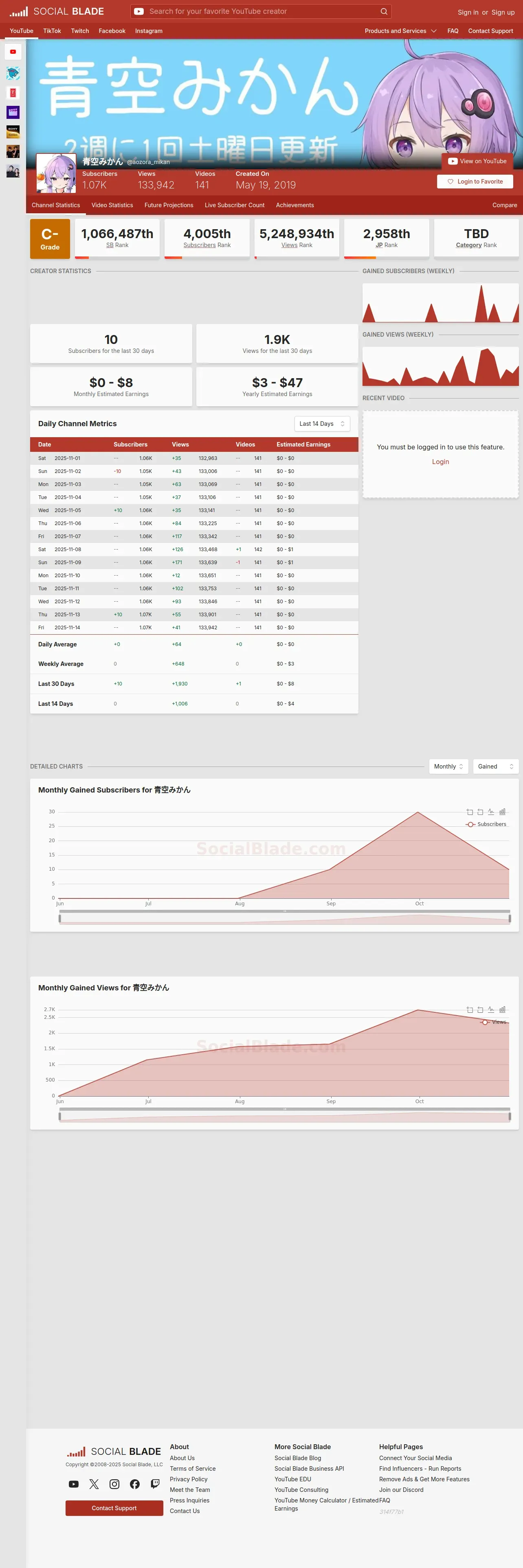Viewport: 523px width, 1568px height.
Task: Click Login to Favorite heart button
Action: (x=474, y=182)
